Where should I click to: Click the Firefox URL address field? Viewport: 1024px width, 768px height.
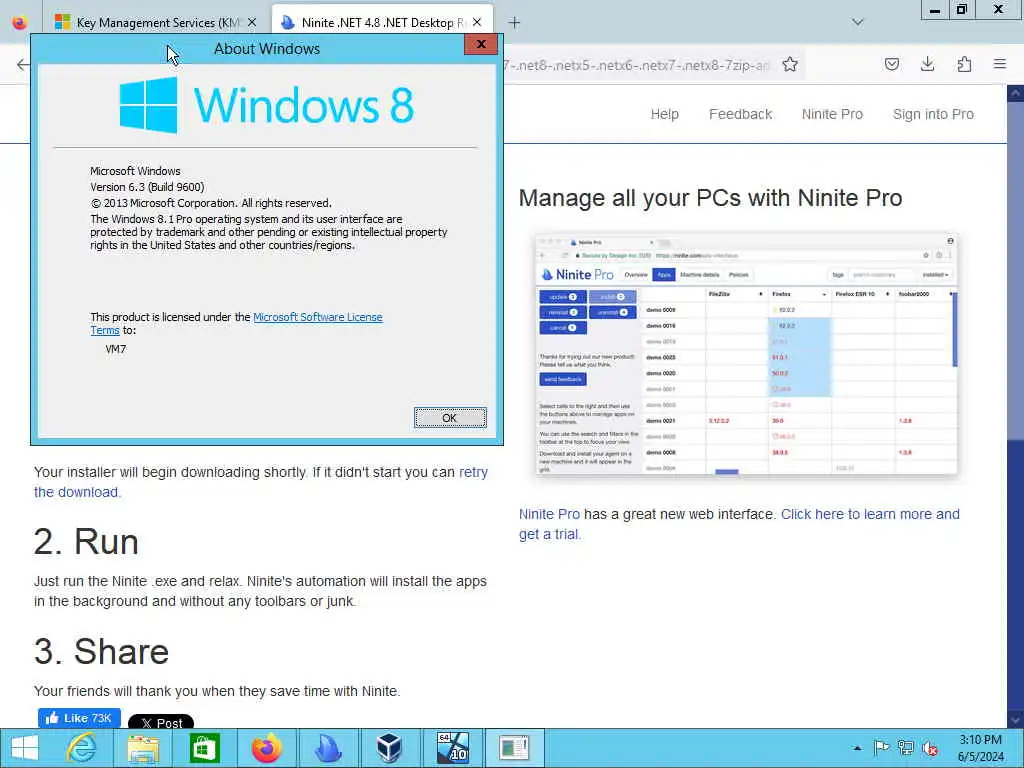point(637,65)
